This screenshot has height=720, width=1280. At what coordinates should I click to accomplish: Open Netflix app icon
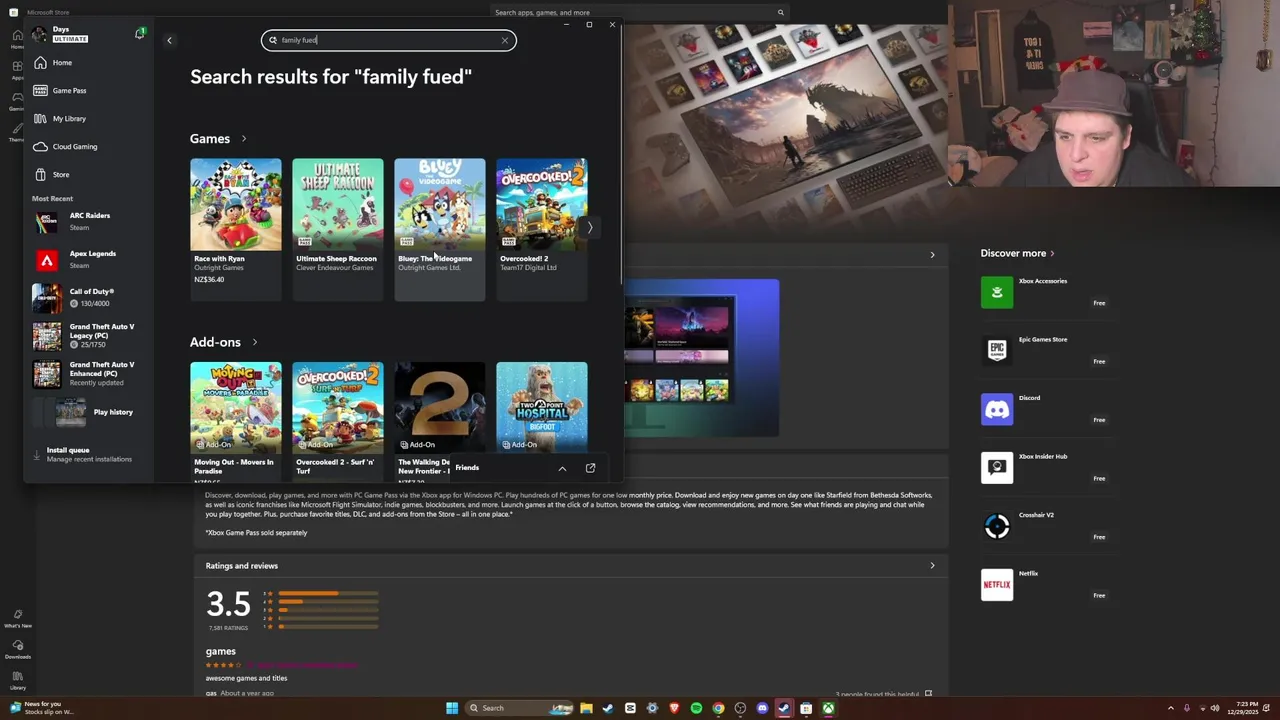(997, 584)
